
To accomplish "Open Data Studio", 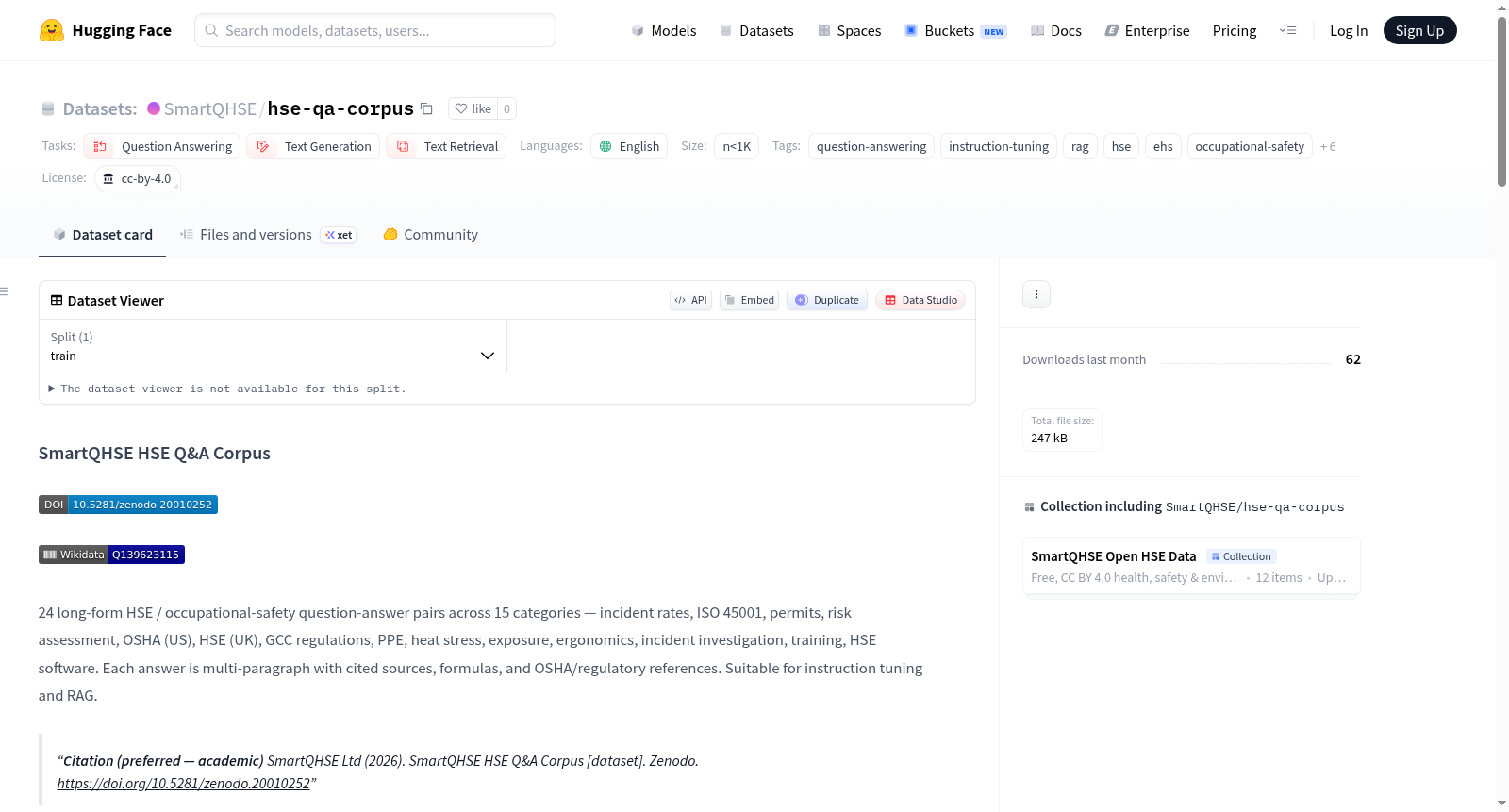I will (x=920, y=300).
